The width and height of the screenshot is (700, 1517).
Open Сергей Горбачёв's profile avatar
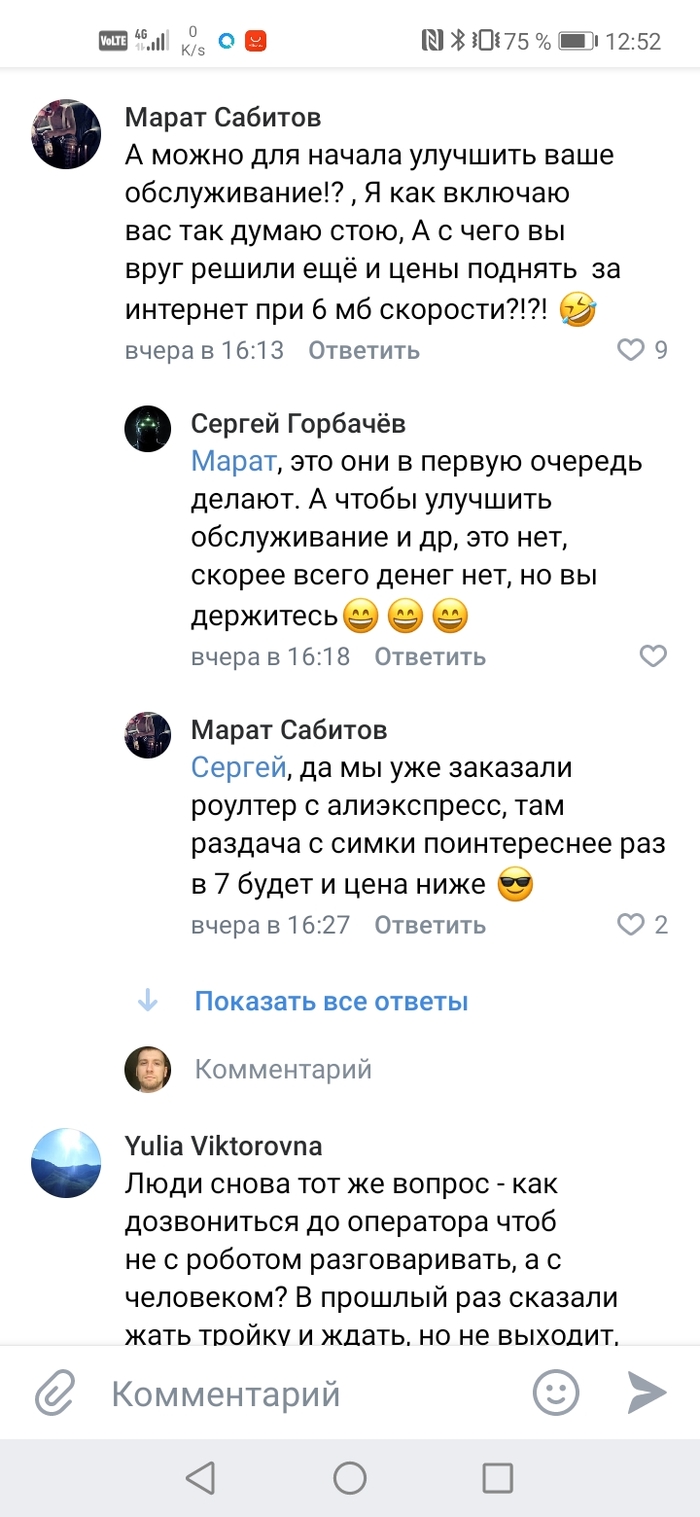(x=147, y=430)
